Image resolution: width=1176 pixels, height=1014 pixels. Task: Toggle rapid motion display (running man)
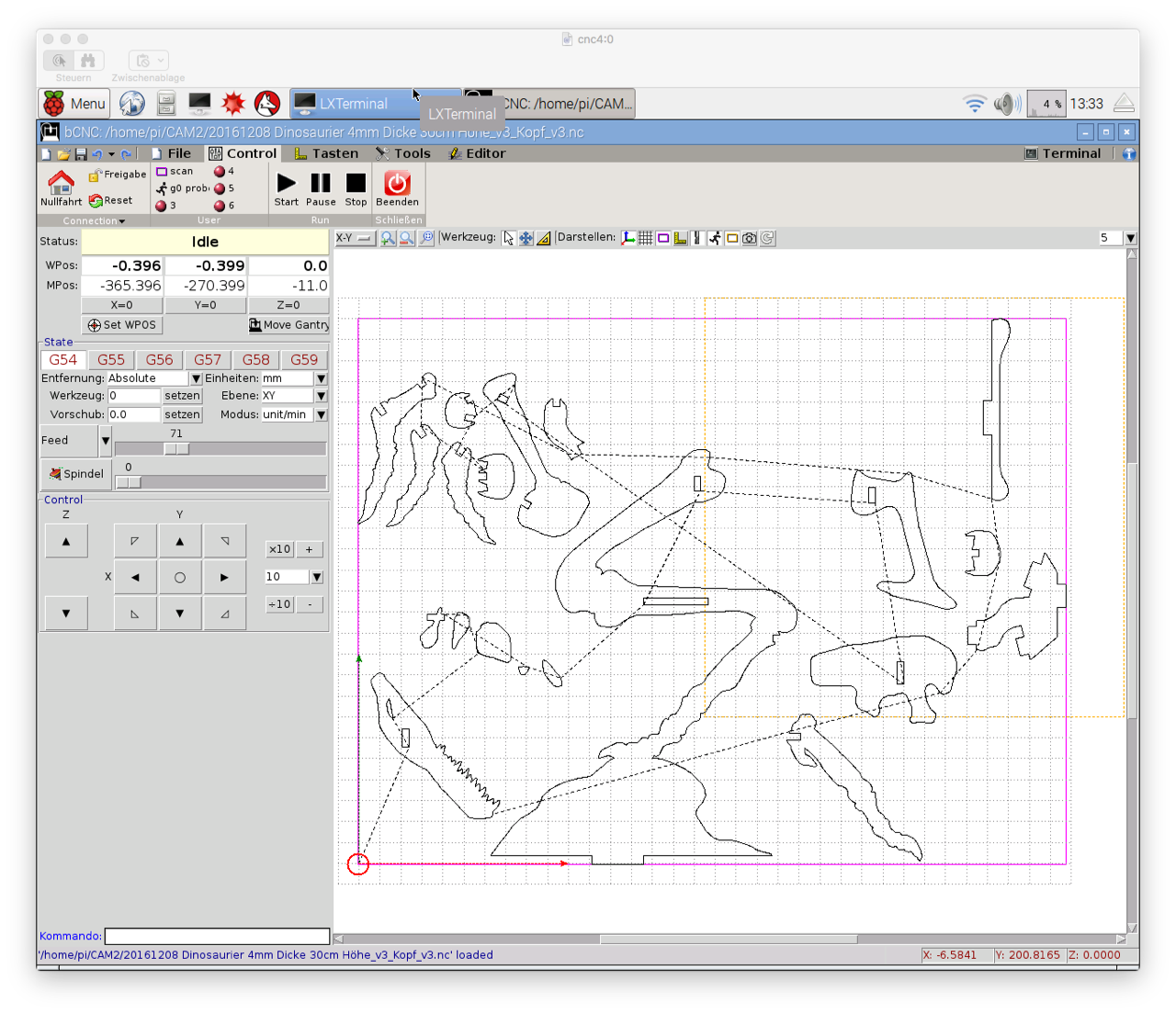point(715,238)
